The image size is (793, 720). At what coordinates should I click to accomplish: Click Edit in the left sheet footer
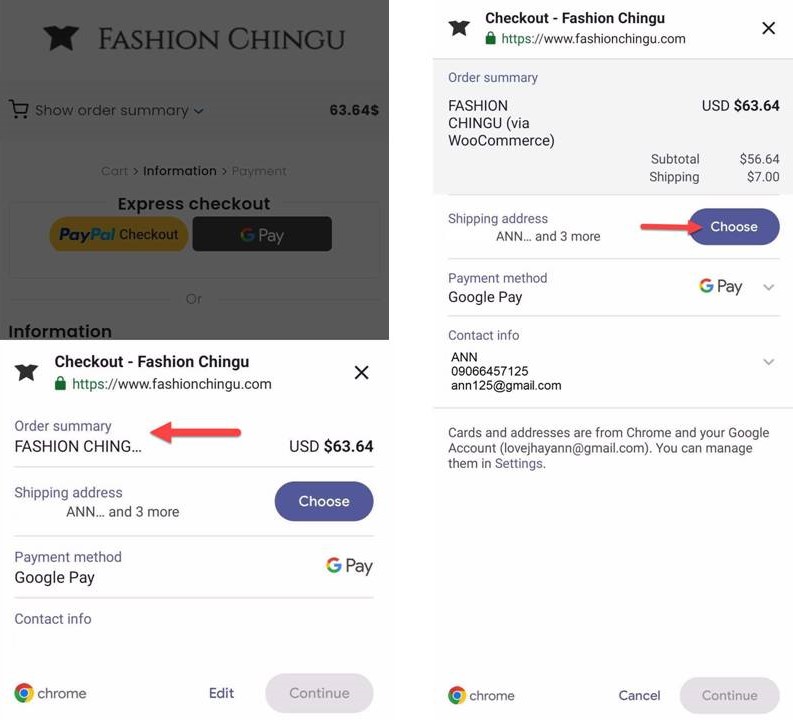click(x=222, y=693)
